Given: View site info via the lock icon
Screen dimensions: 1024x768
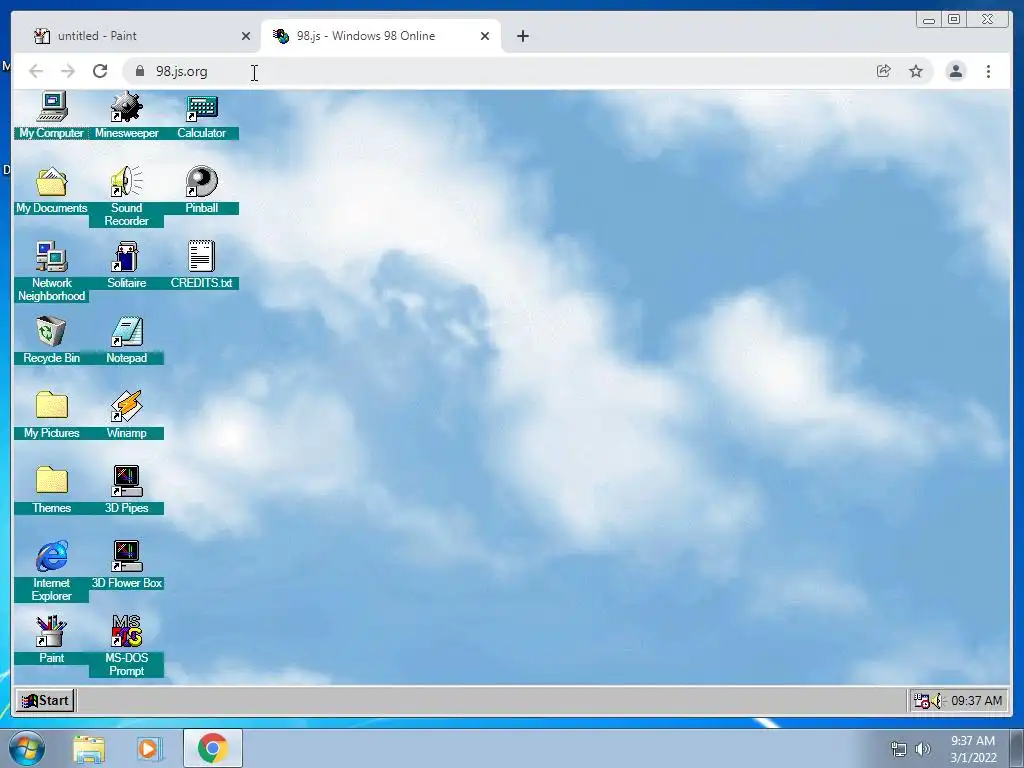Looking at the screenshot, I should pyautogui.click(x=139, y=71).
